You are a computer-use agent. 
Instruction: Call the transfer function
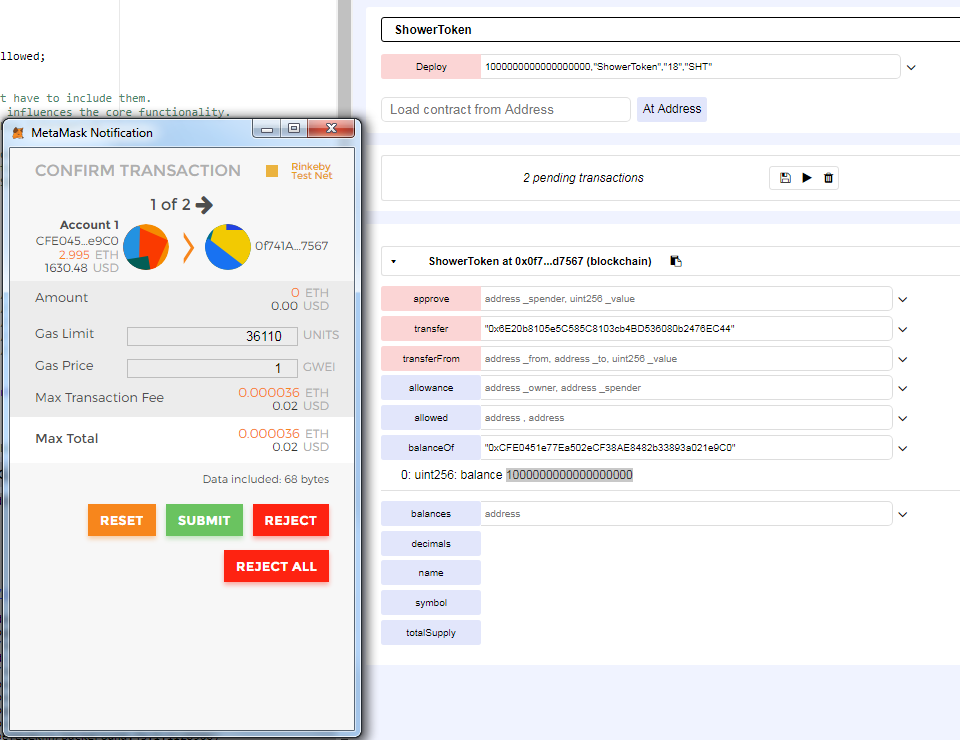[x=431, y=329]
